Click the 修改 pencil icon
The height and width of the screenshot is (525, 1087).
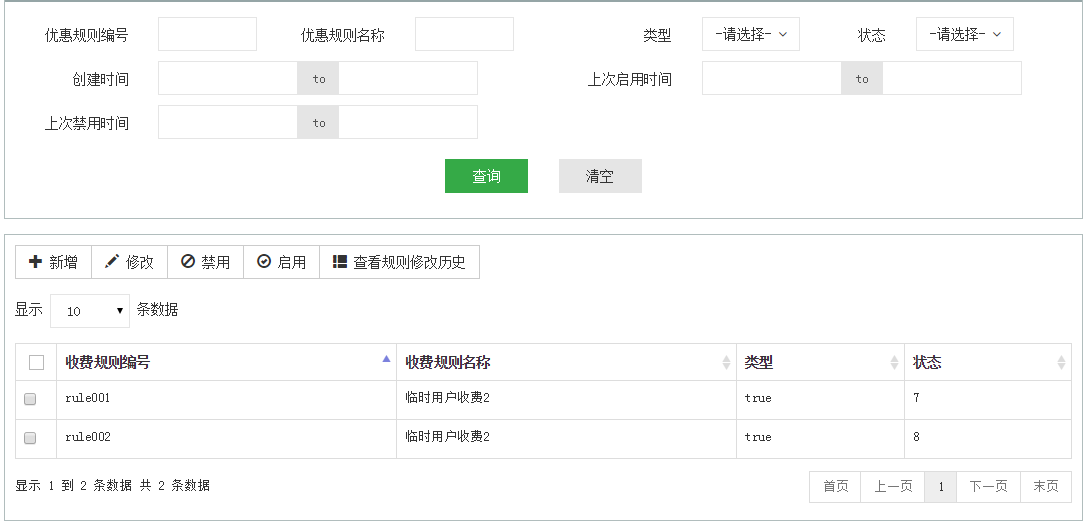click(112, 261)
